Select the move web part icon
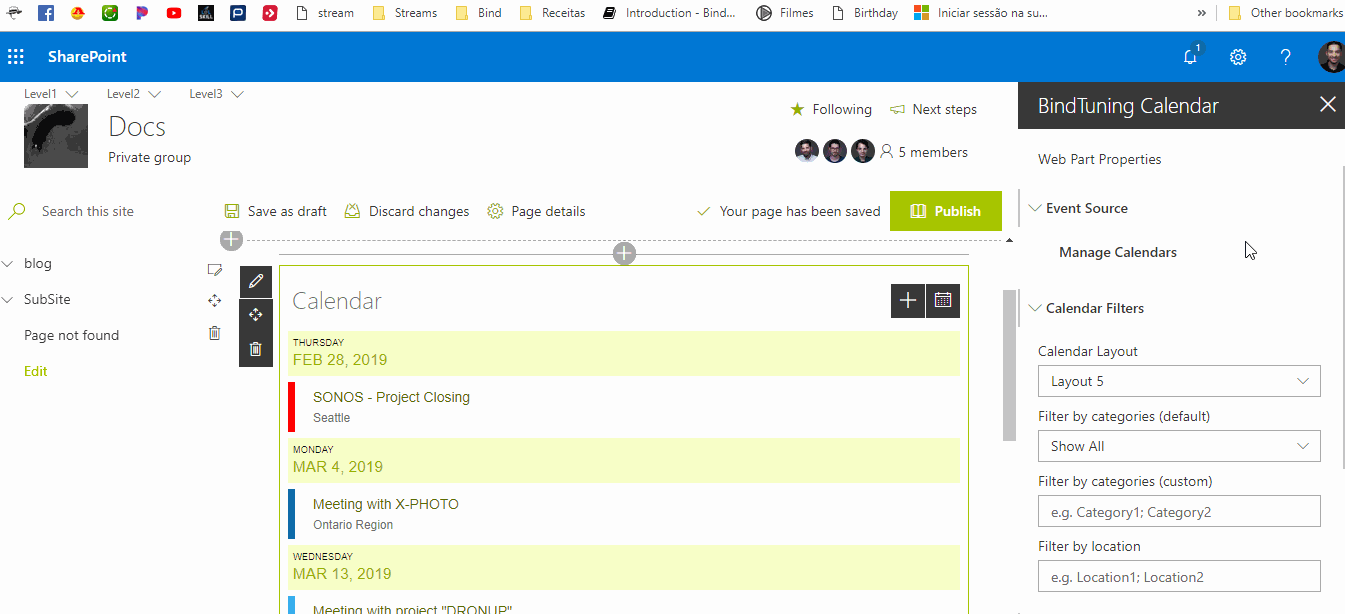 coord(255,315)
